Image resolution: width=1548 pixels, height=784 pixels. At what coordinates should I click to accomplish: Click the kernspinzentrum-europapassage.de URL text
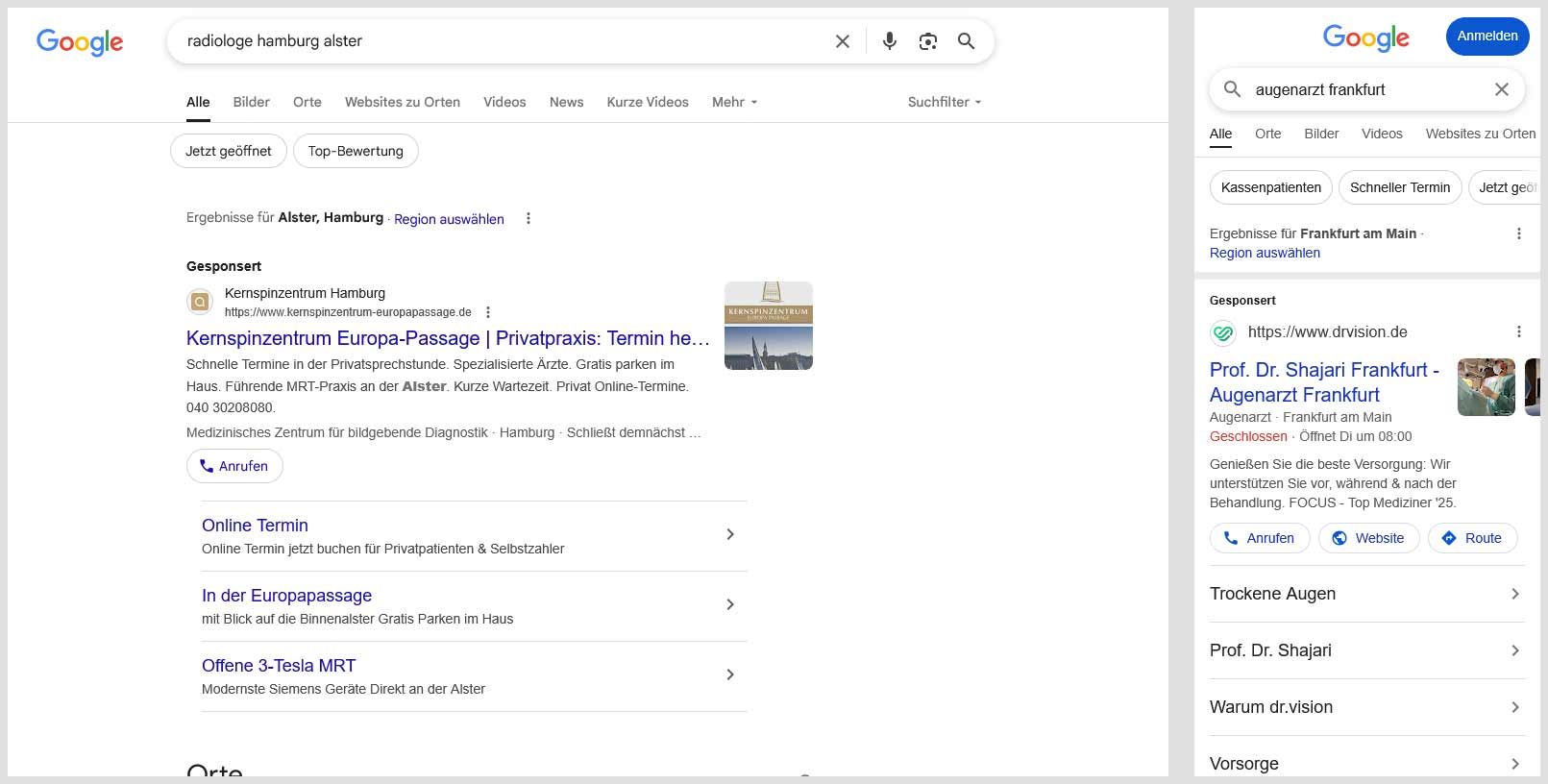(348, 312)
